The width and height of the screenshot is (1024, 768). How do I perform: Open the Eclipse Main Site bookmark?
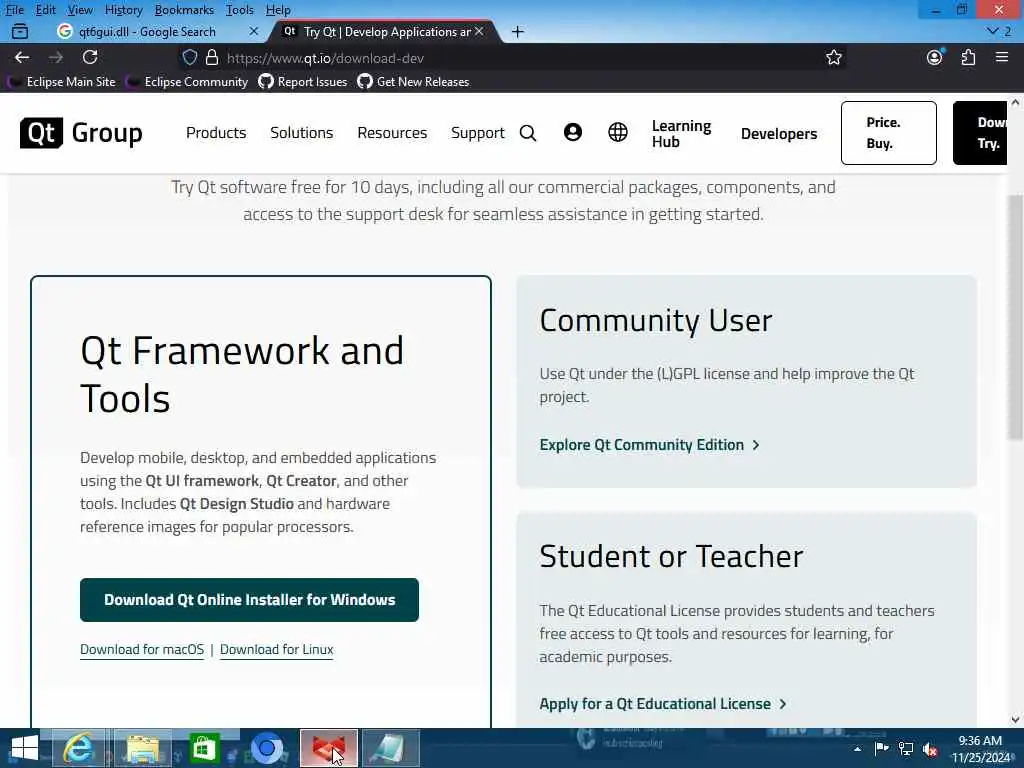pyautogui.click(x=62, y=82)
